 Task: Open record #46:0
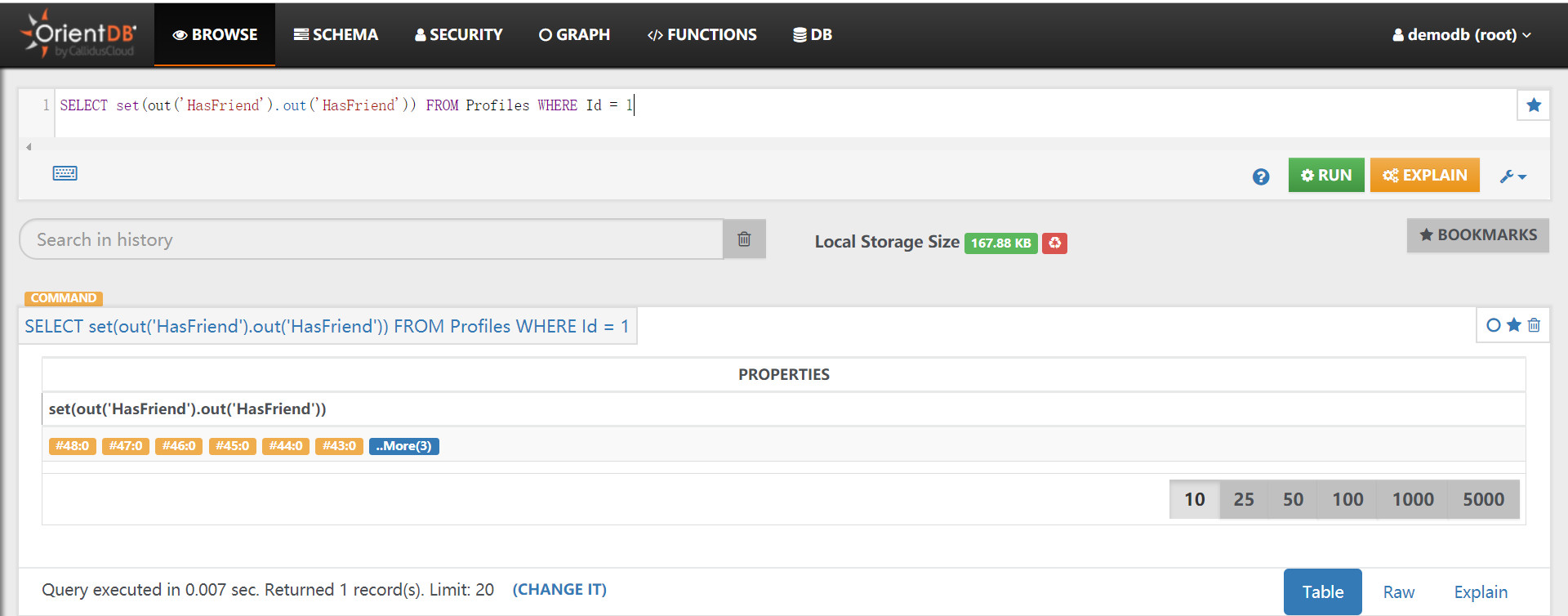point(179,446)
